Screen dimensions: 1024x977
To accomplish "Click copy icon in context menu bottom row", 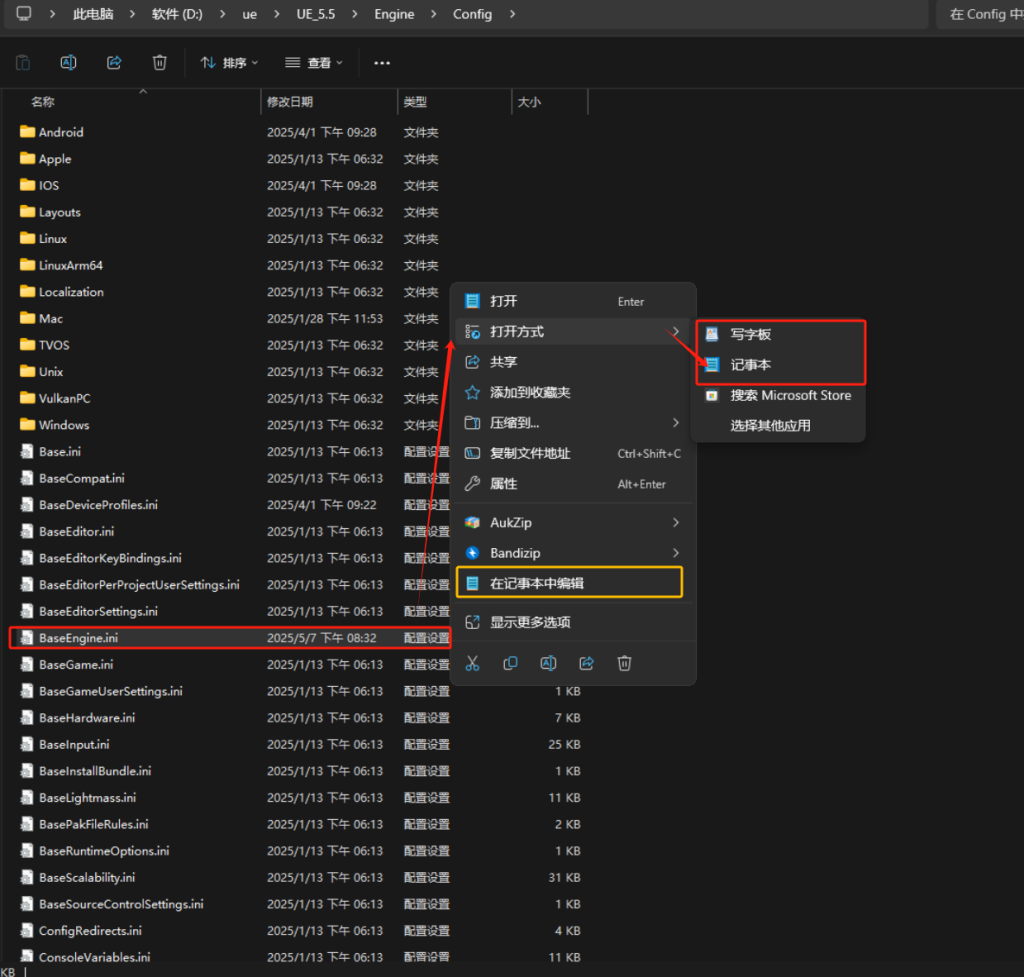I will (x=510, y=663).
